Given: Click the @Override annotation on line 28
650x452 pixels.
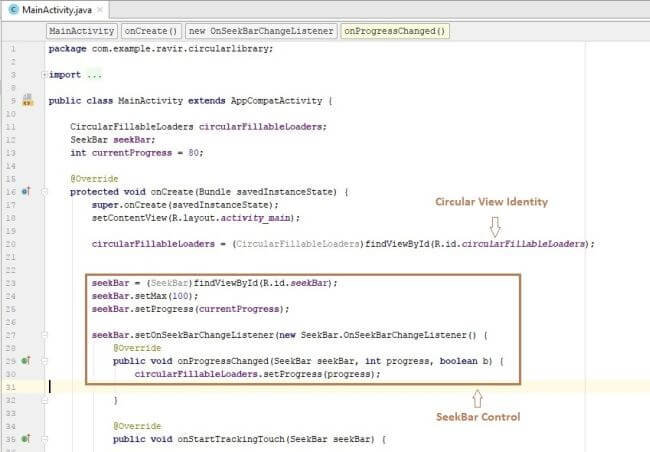Looking at the screenshot, I should (137, 348).
